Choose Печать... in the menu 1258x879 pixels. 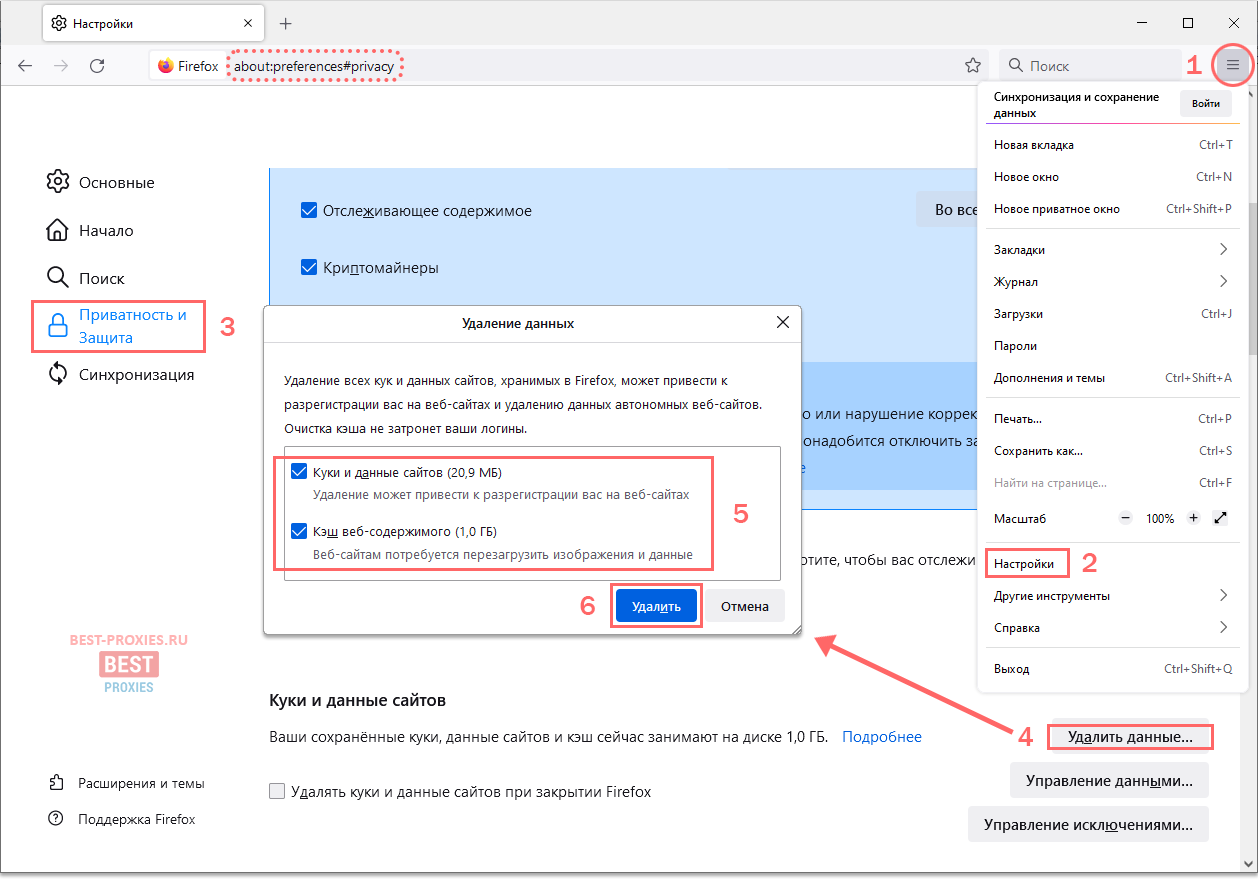1112,419
